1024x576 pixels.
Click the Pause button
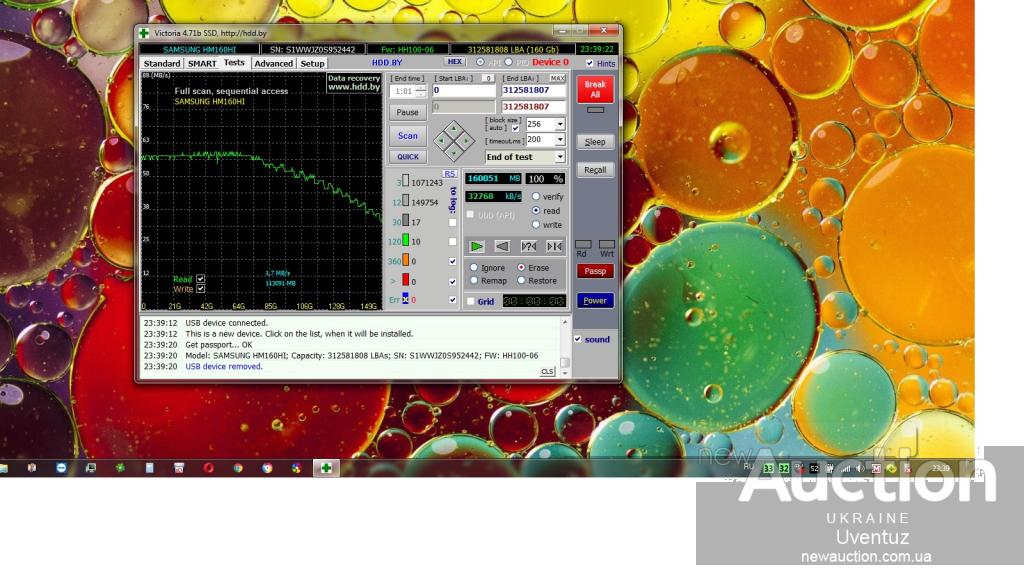408,112
